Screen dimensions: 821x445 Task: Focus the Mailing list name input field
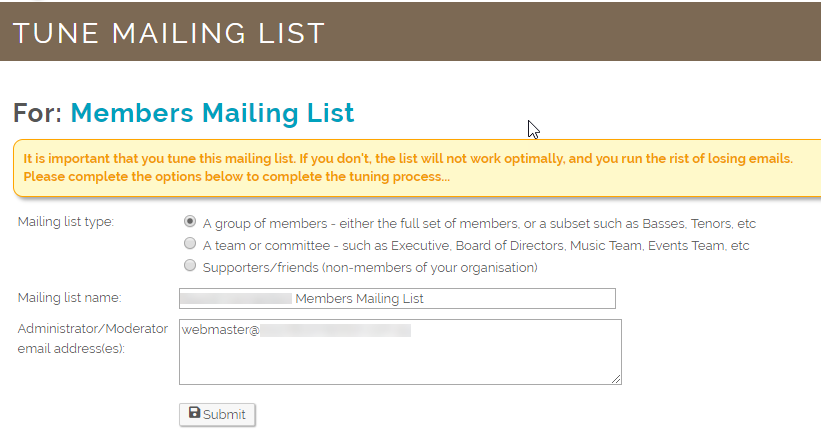coord(397,298)
